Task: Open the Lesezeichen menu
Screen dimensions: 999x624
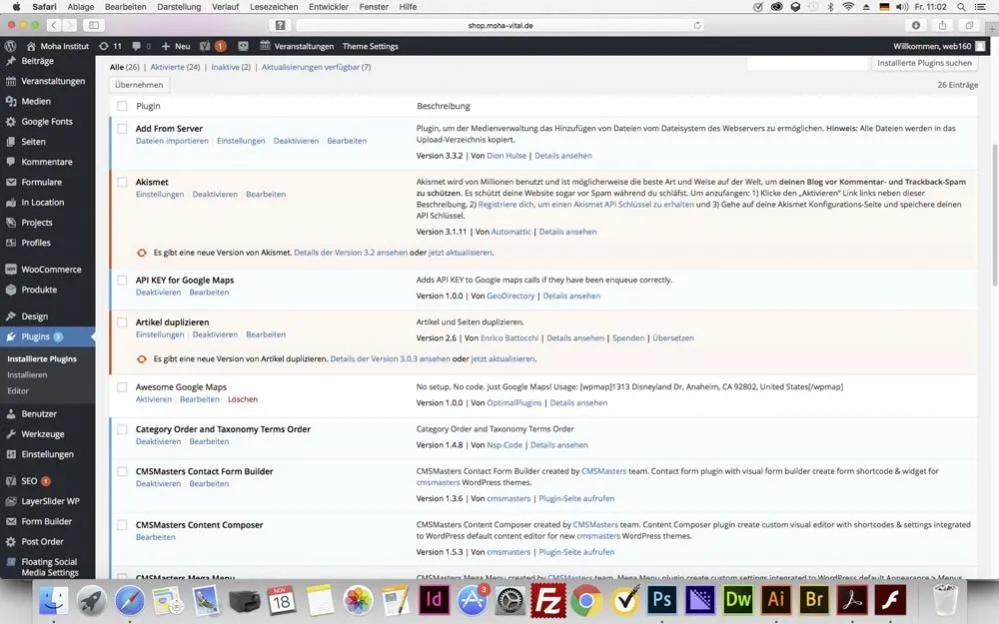Action: (274, 6)
